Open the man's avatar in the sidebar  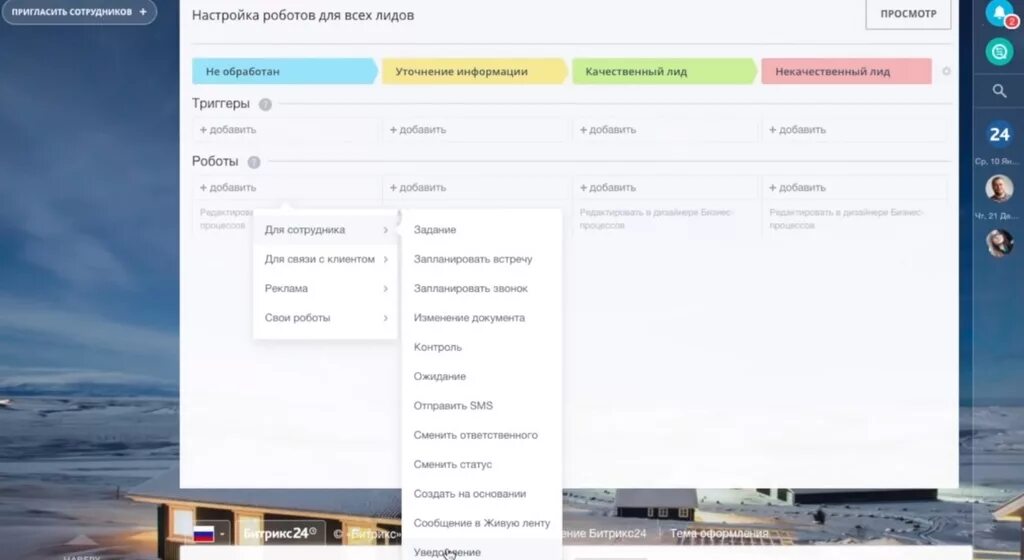(x=999, y=189)
